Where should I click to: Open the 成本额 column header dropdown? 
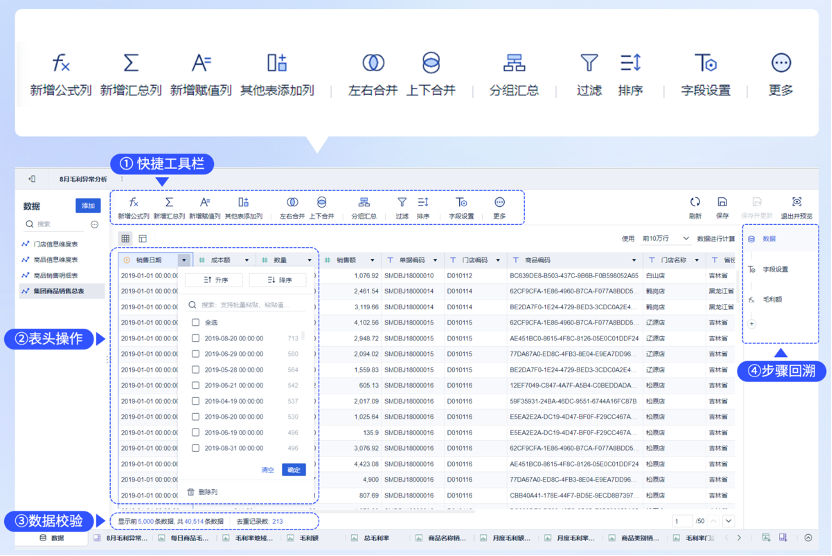(x=247, y=260)
